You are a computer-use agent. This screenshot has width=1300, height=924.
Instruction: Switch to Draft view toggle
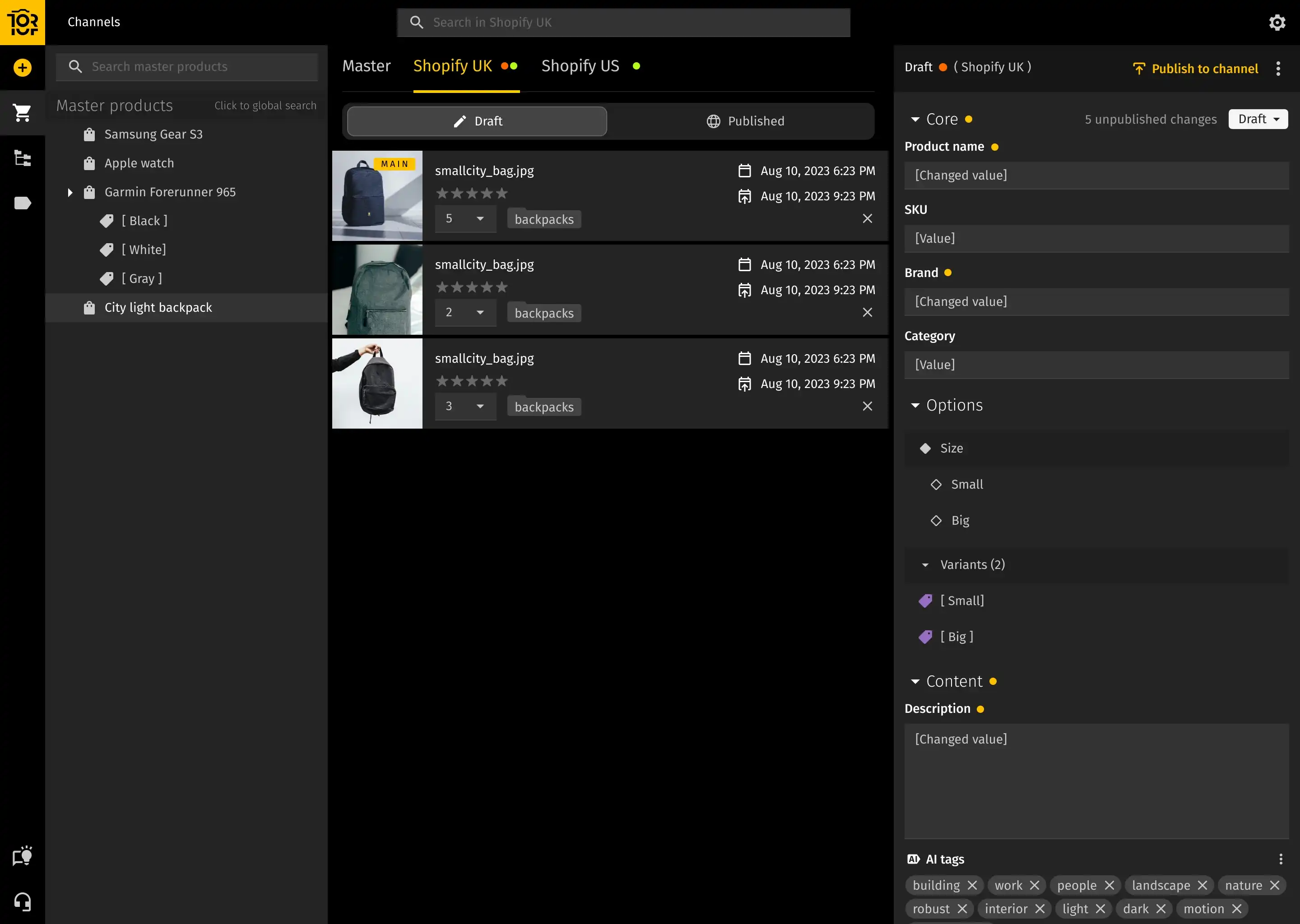tap(477, 121)
